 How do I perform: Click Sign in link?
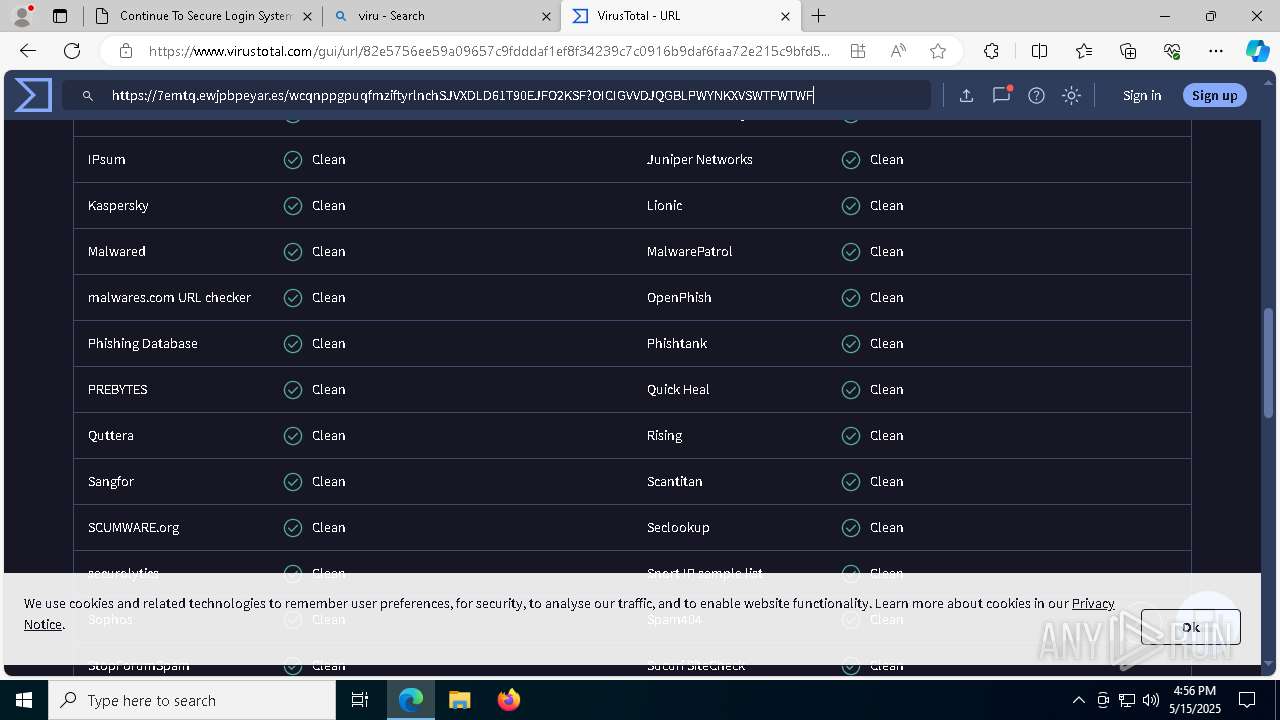click(1142, 96)
